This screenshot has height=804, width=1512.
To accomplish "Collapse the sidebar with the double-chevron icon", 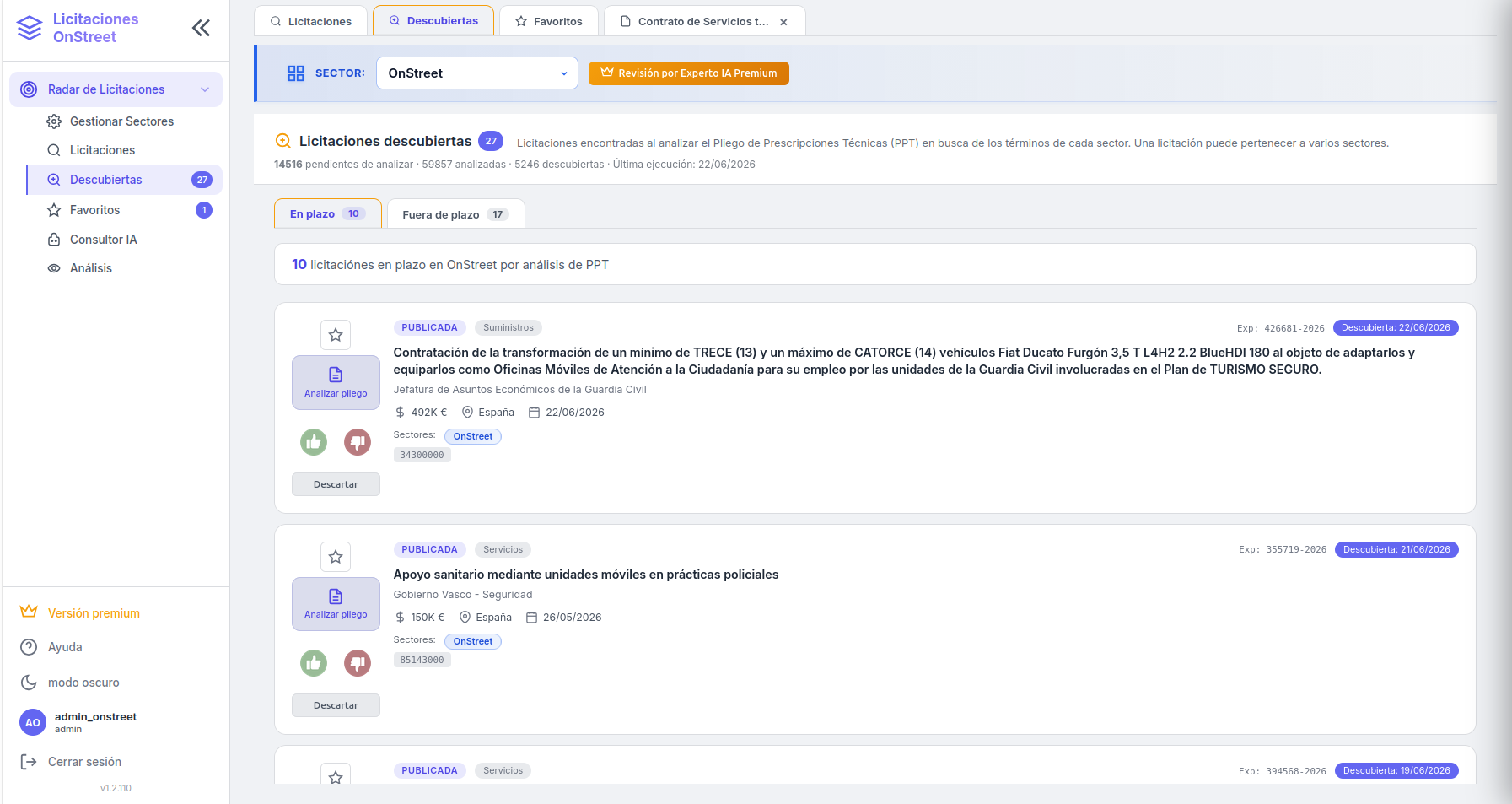I will click(201, 29).
